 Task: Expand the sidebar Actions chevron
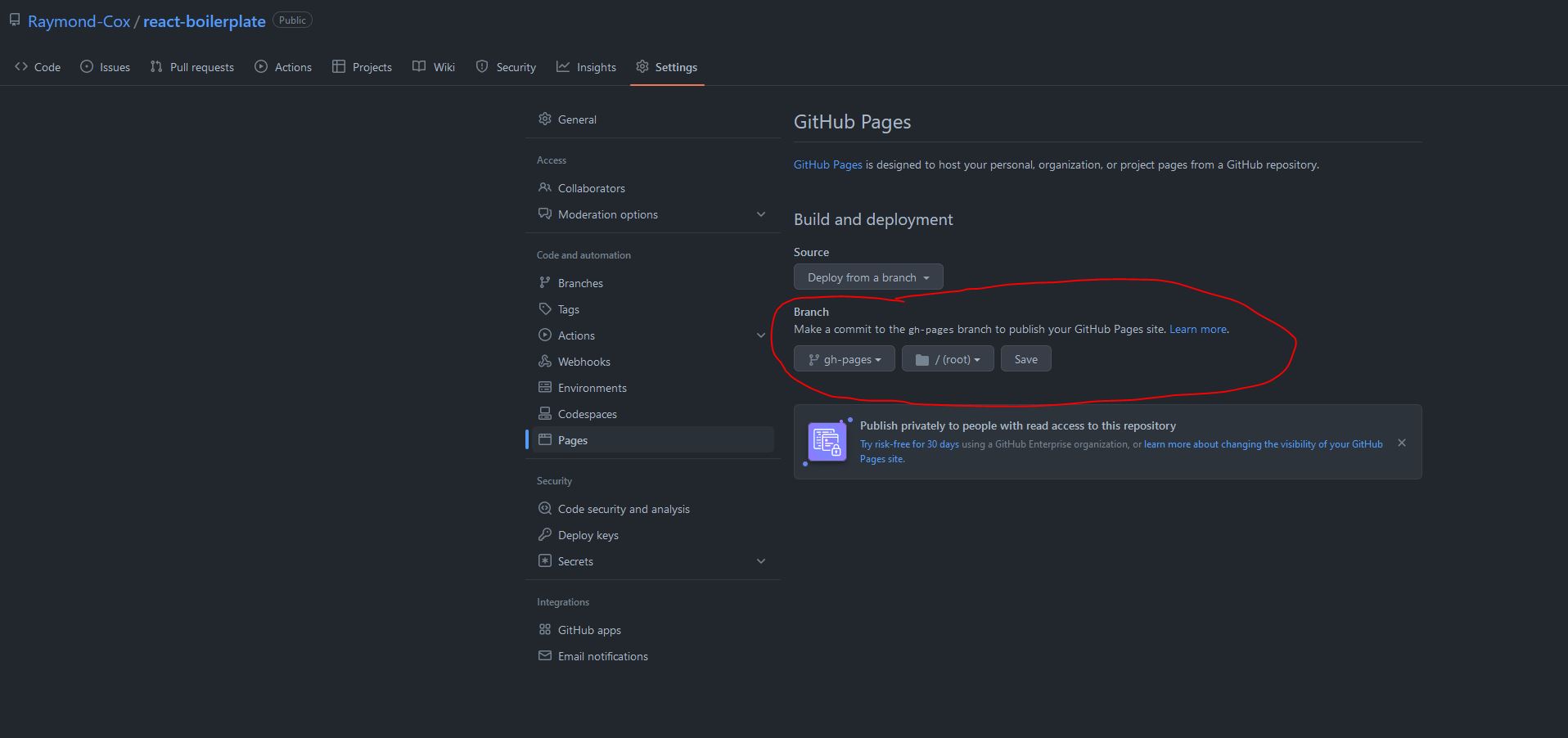(761, 335)
